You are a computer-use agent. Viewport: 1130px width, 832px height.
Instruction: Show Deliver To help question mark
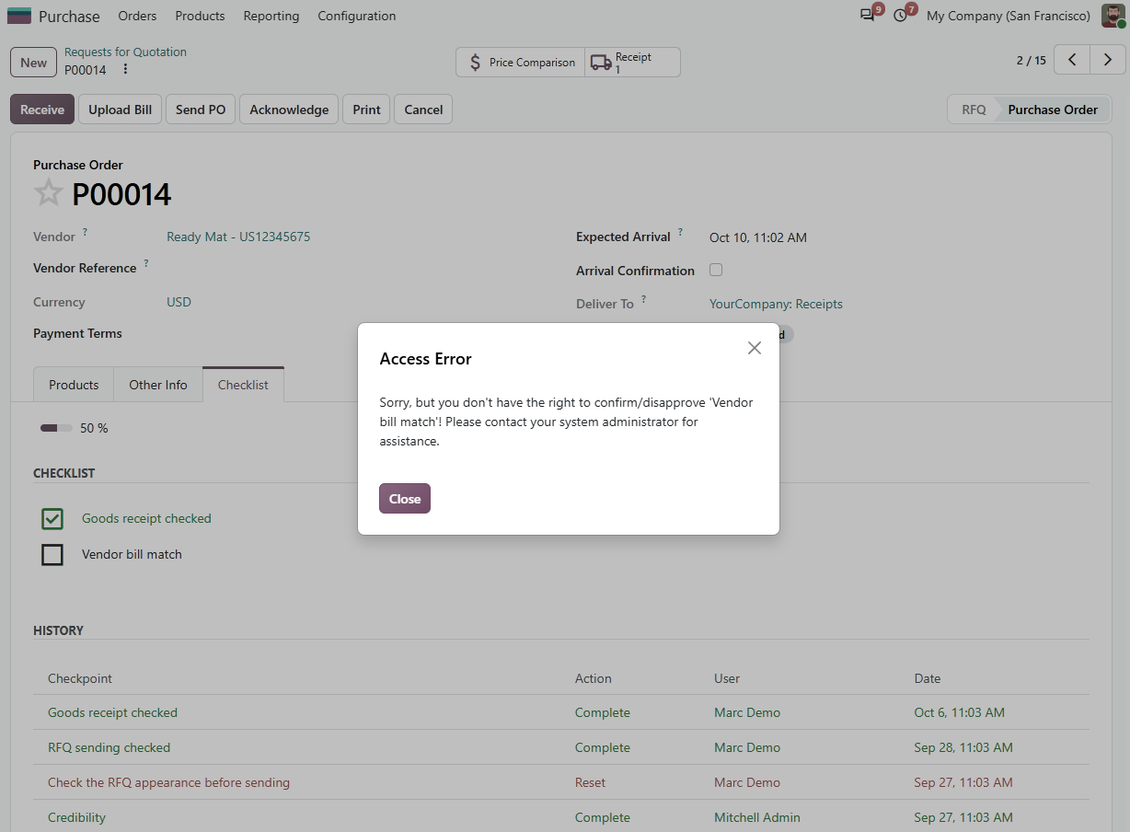click(x=644, y=299)
